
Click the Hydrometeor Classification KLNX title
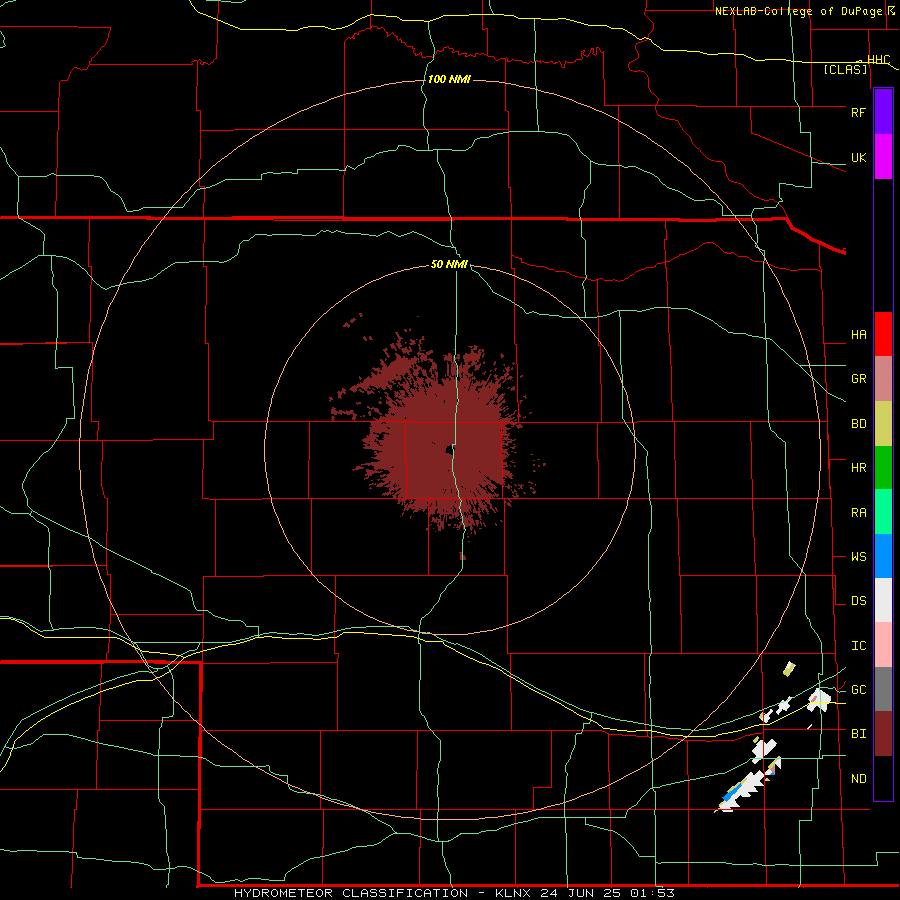[454, 893]
